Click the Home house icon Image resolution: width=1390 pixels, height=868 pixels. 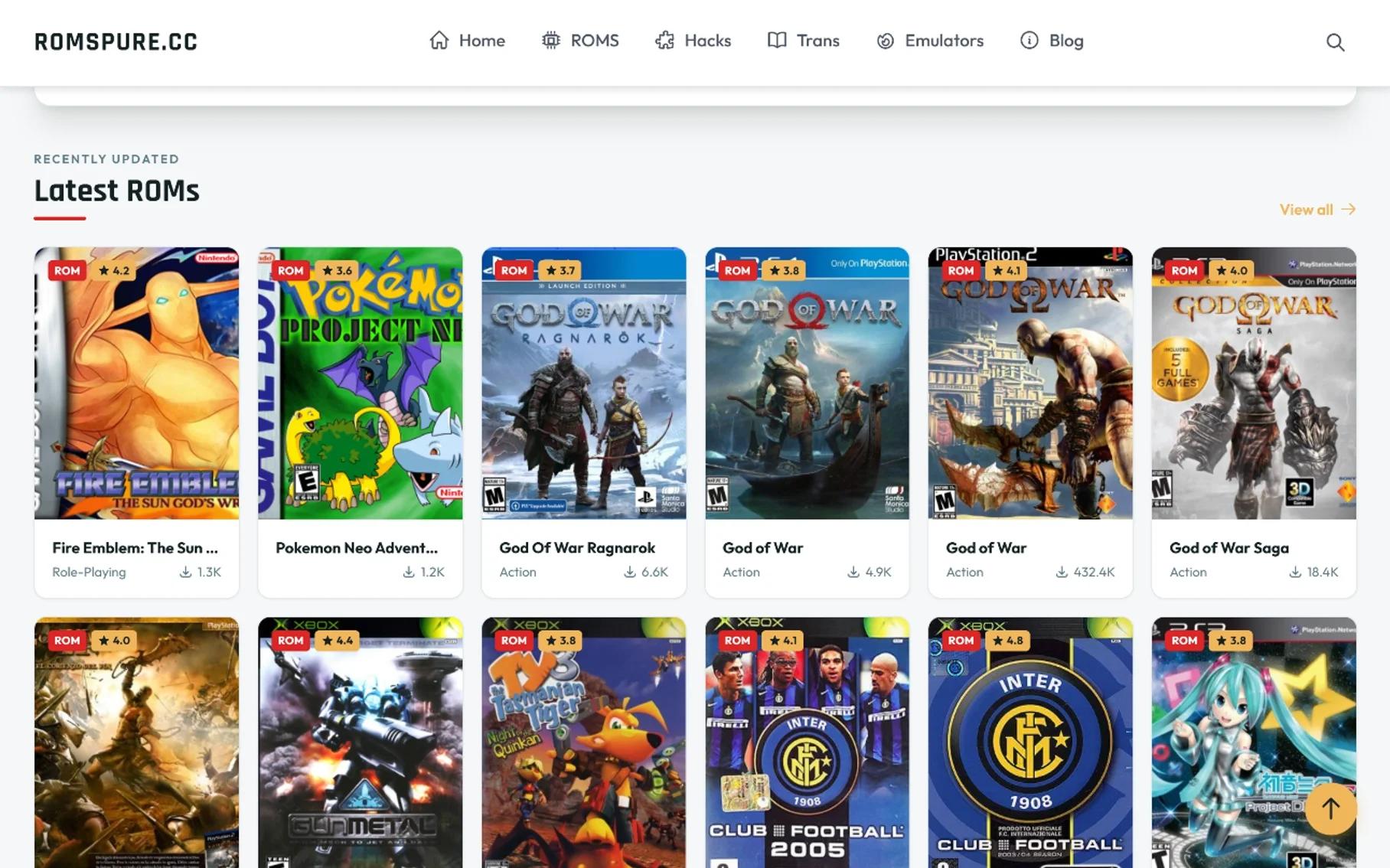(439, 41)
